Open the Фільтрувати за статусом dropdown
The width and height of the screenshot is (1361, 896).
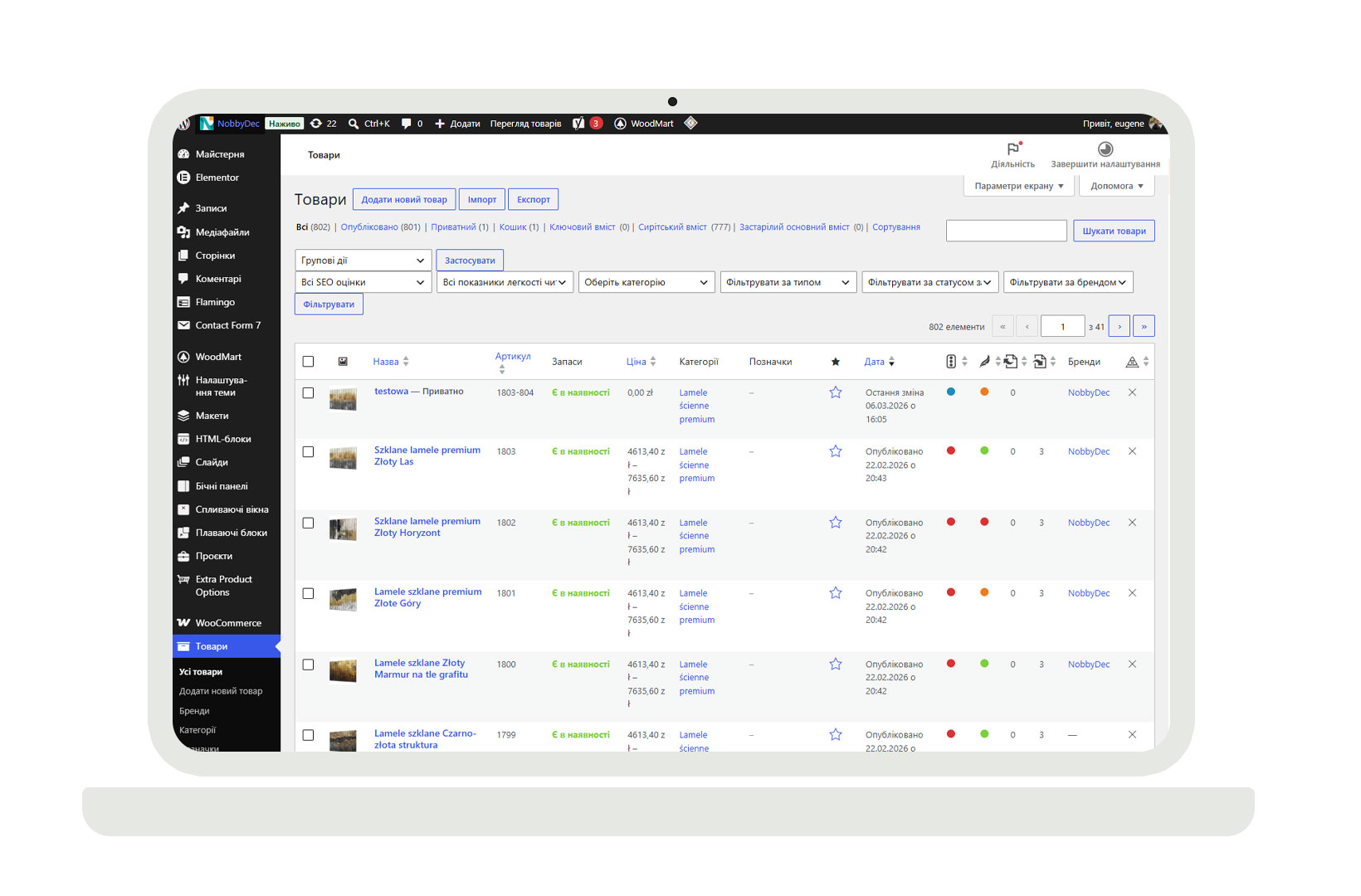pos(930,282)
